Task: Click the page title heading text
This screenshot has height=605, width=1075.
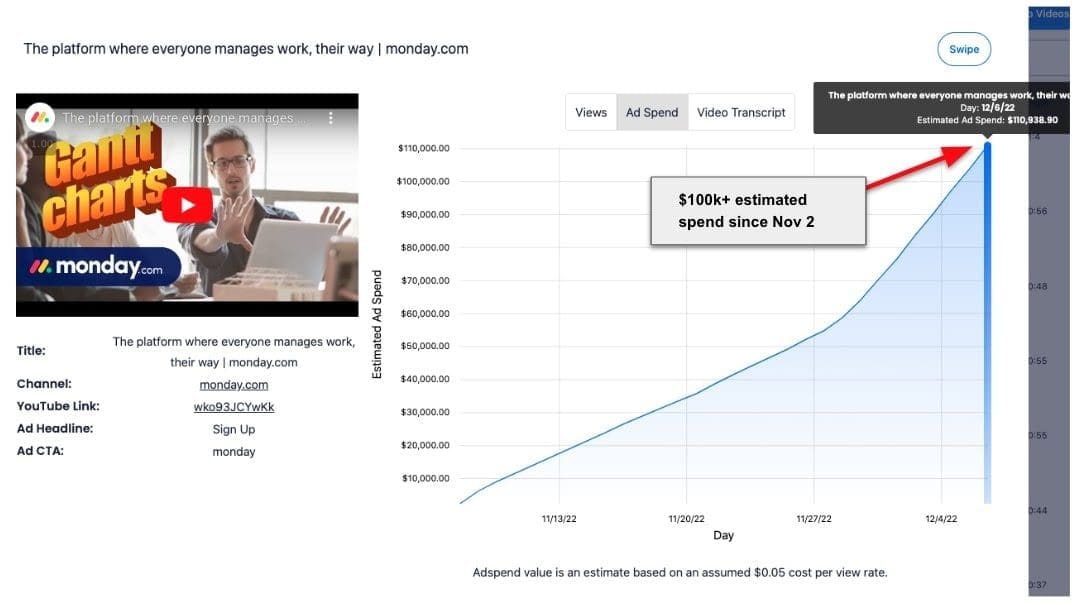Action: click(x=246, y=49)
